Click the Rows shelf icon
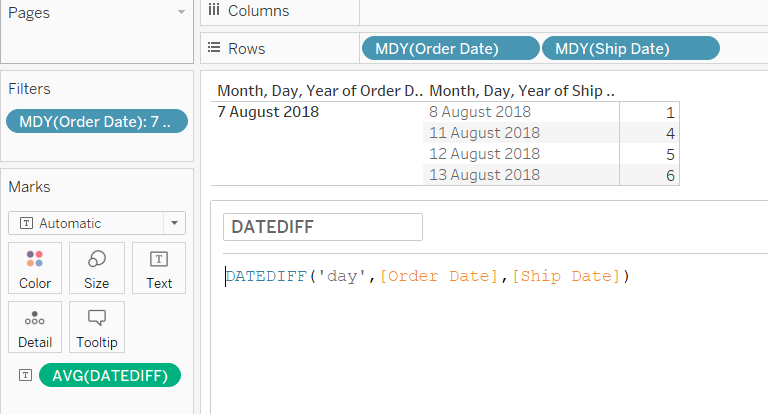The image size is (768, 414). coord(213,48)
